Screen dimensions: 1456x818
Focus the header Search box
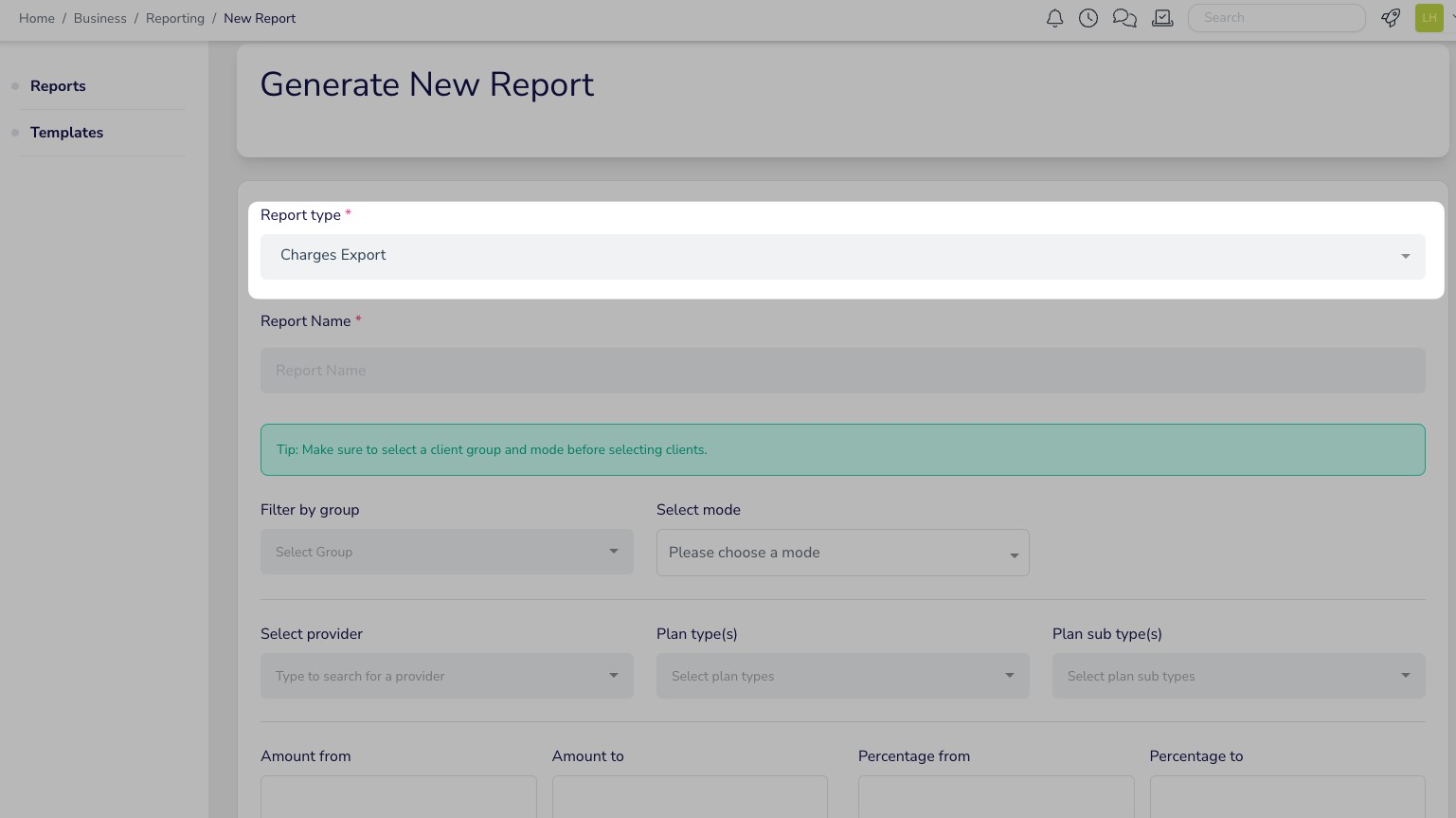click(1276, 18)
